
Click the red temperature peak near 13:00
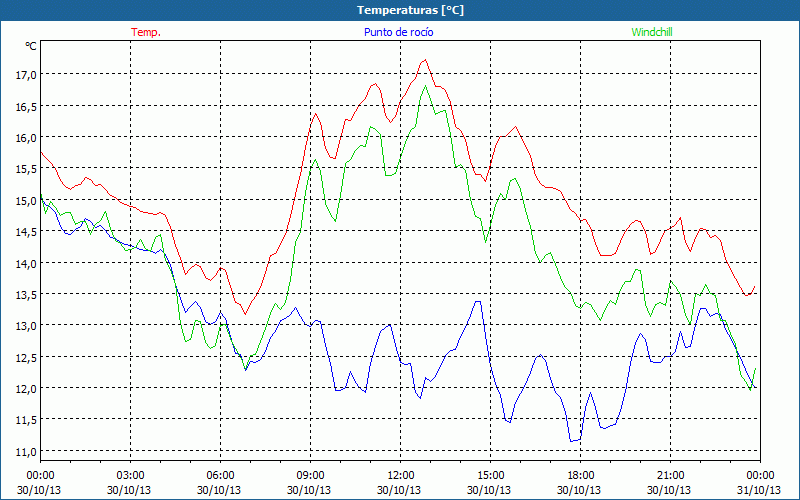tap(424, 60)
